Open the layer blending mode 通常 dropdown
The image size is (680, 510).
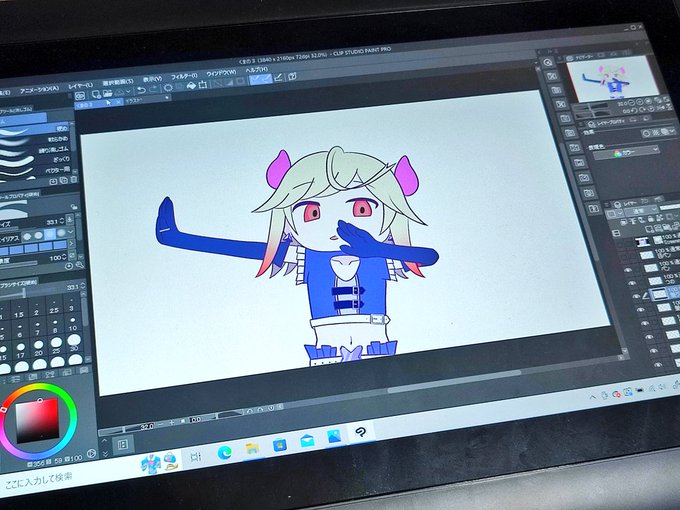click(641, 211)
